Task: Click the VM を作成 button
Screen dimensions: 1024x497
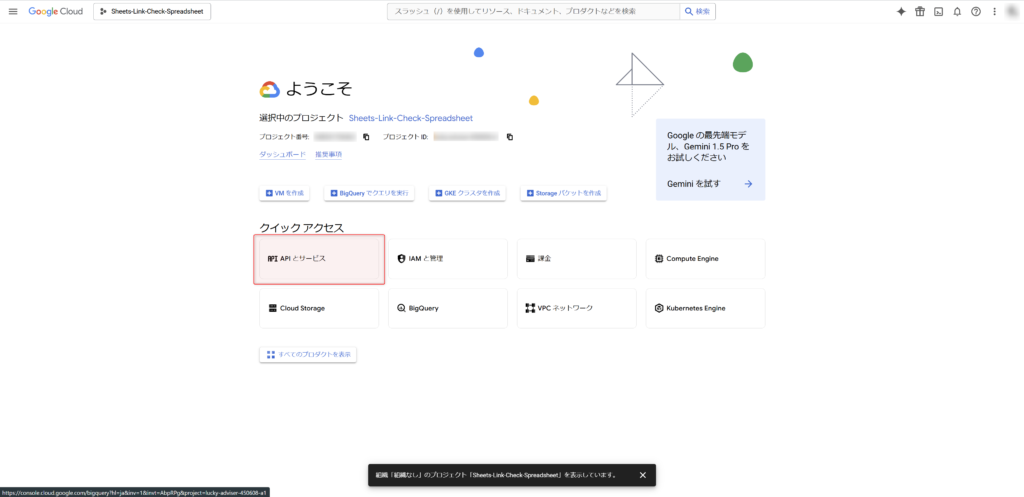Action: pyautogui.click(x=285, y=192)
